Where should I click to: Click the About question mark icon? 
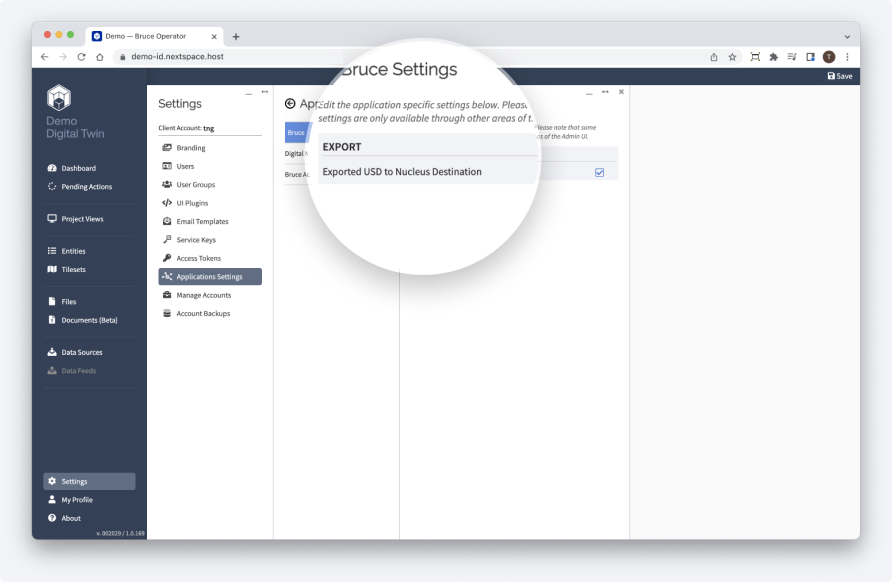point(52,518)
